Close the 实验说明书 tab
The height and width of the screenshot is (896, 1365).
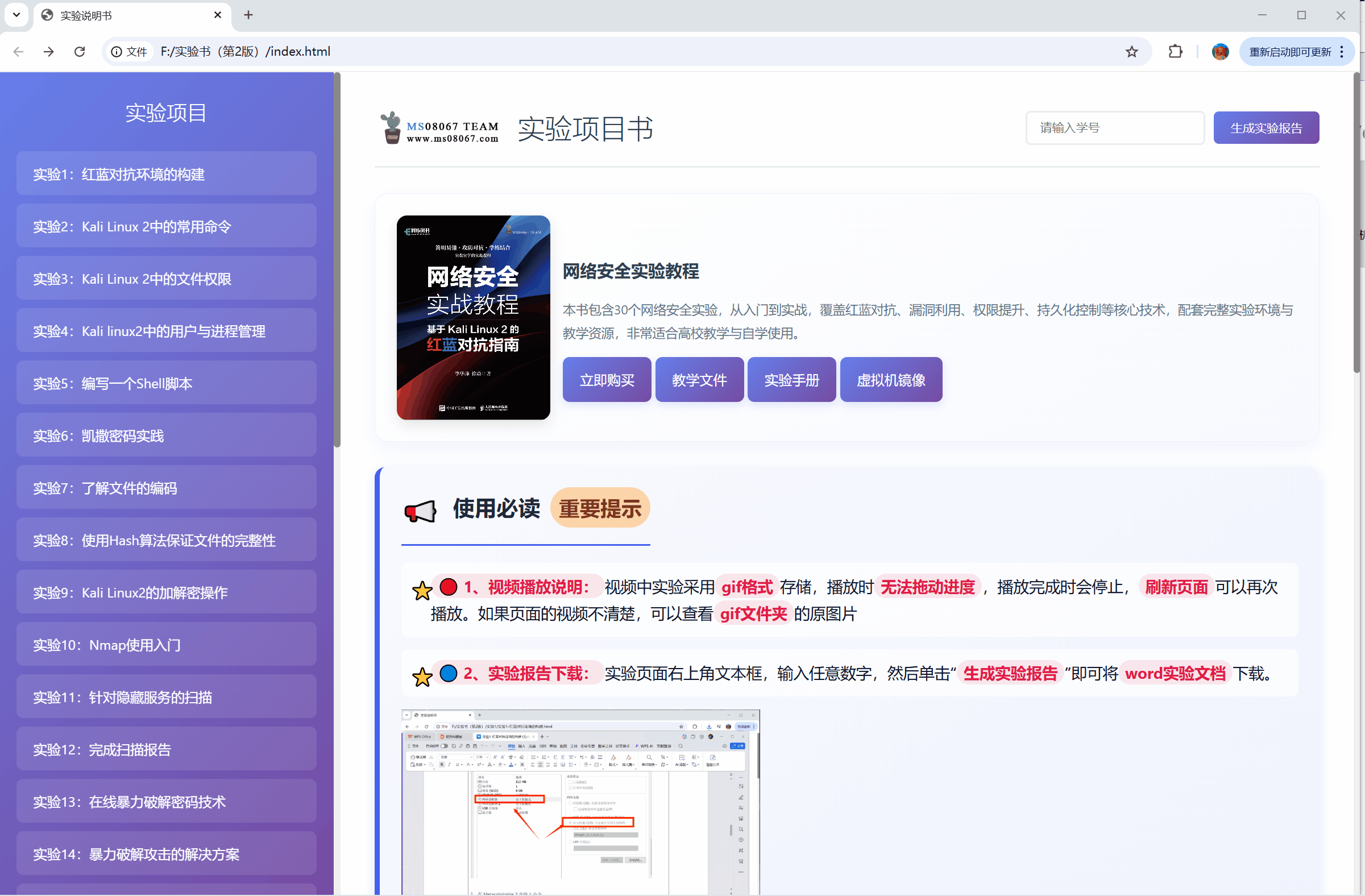(x=217, y=15)
